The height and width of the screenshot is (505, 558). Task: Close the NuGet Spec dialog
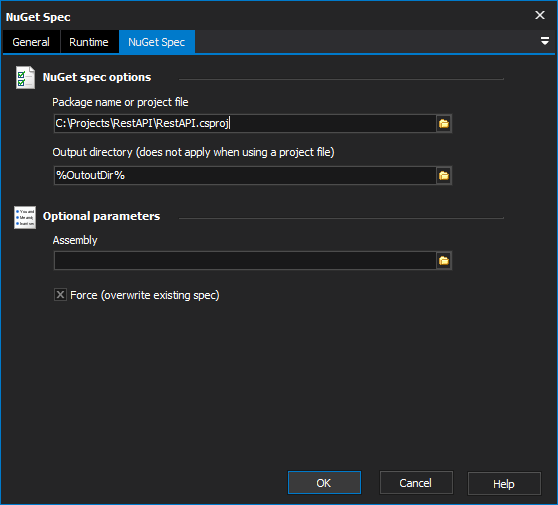tap(540, 15)
